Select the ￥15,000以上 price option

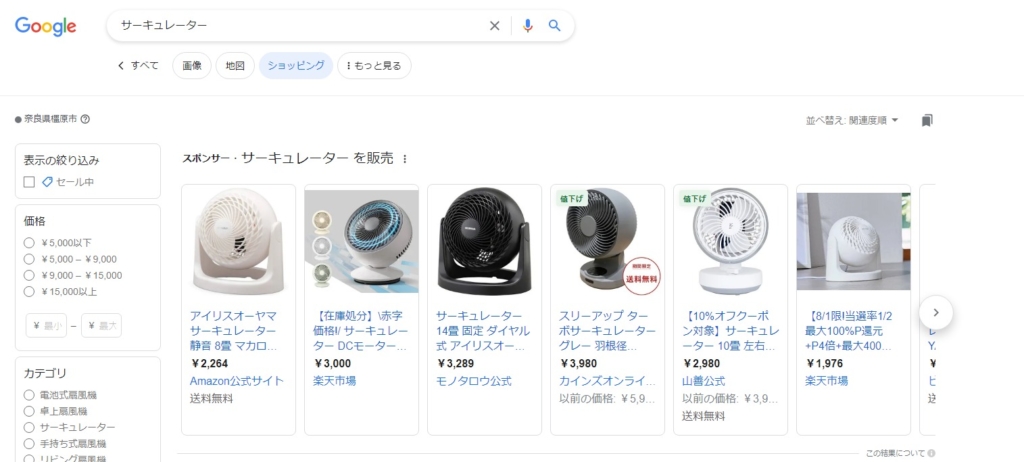coord(29,291)
